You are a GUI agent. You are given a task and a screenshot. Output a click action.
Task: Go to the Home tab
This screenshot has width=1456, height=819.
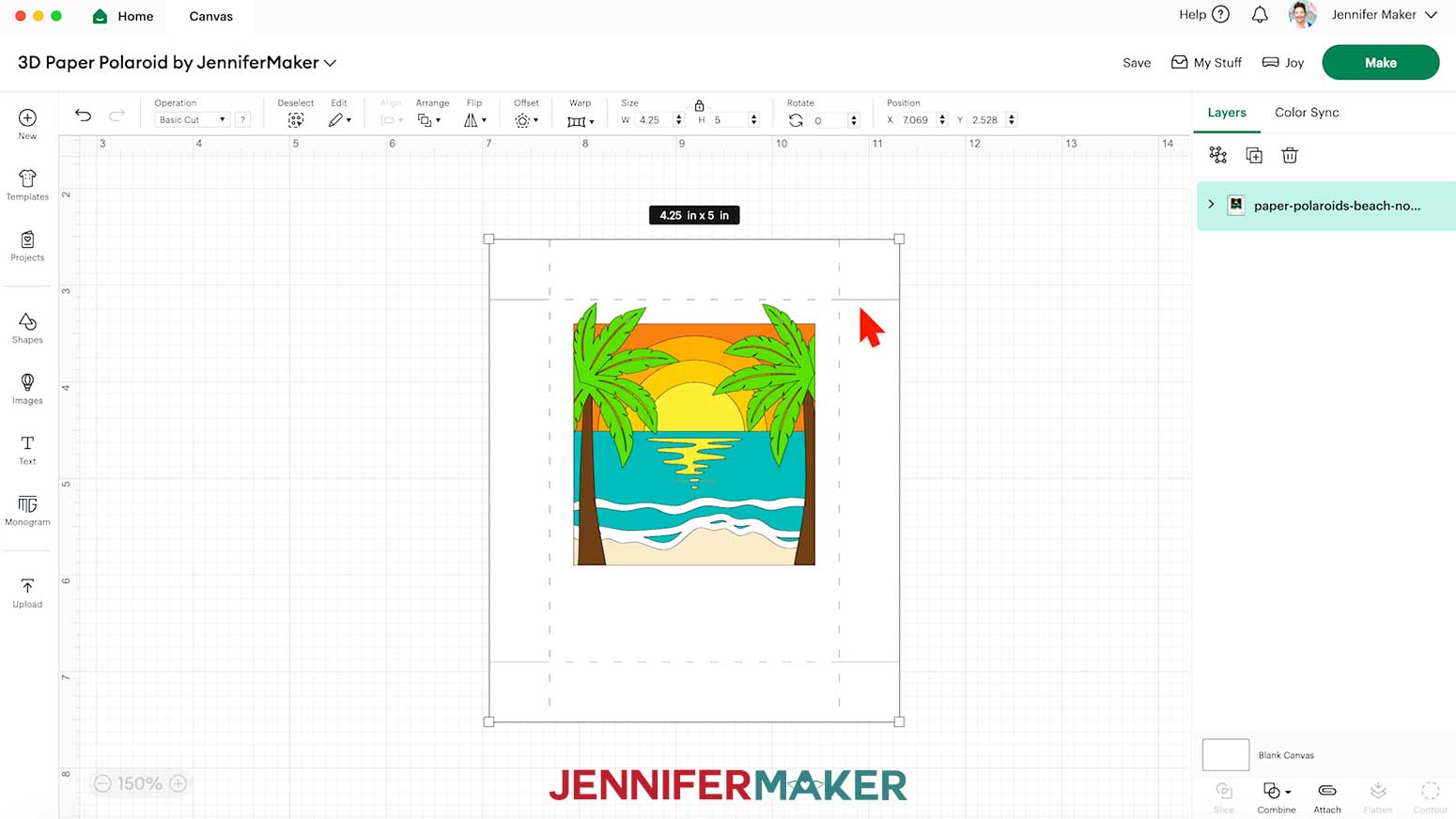[123, 16]
